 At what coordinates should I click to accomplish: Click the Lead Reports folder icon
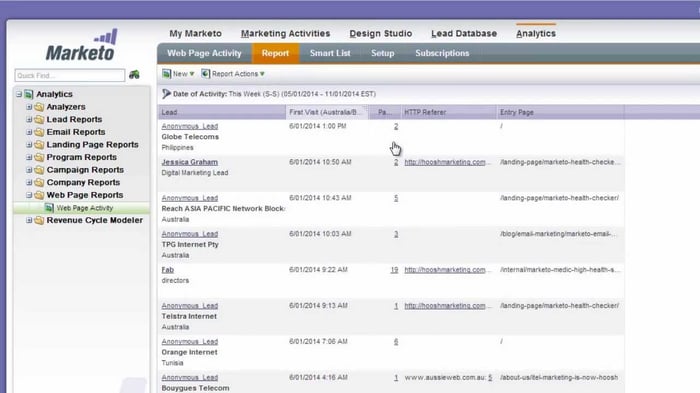[39, 119]
